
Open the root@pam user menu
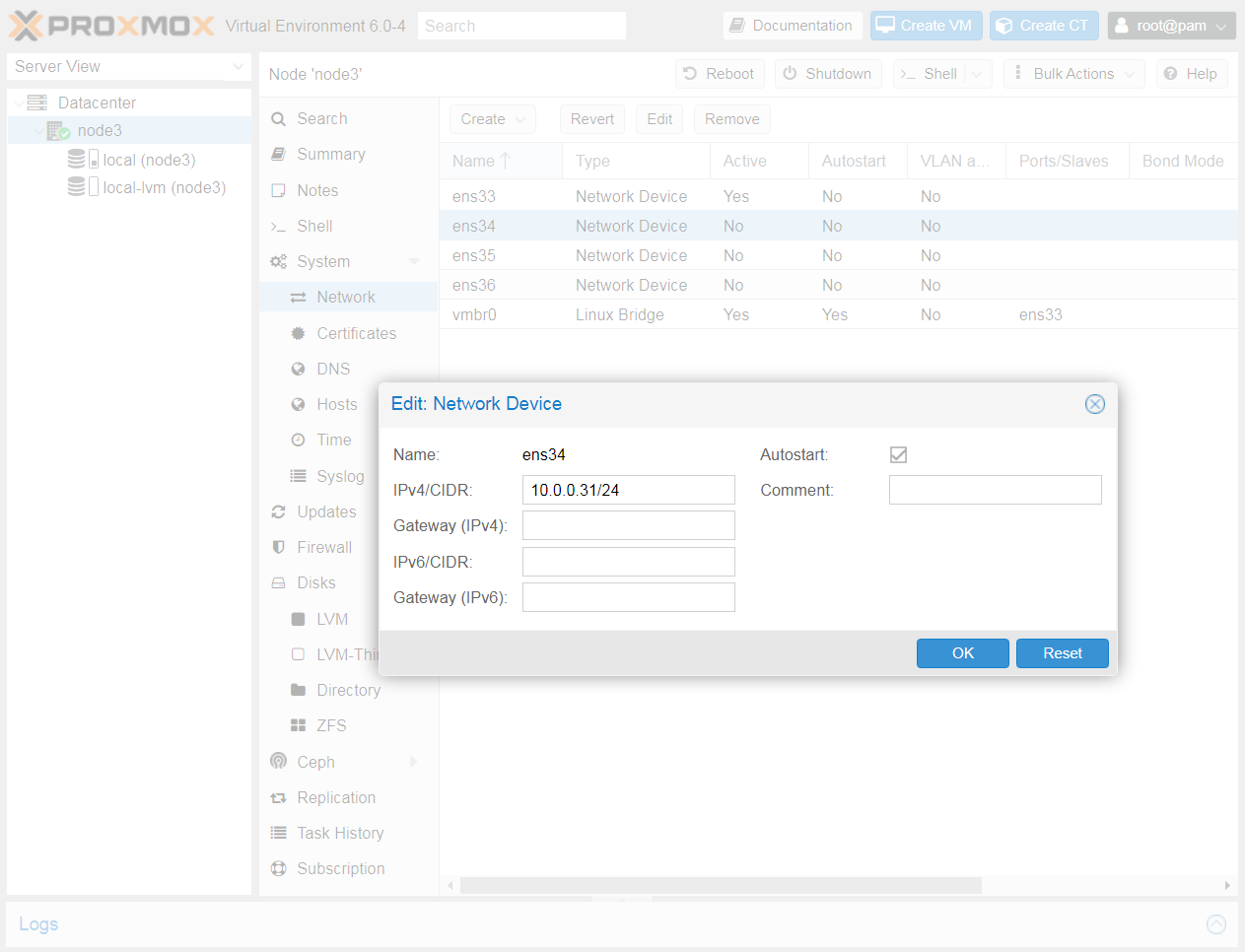(1171, 26)
